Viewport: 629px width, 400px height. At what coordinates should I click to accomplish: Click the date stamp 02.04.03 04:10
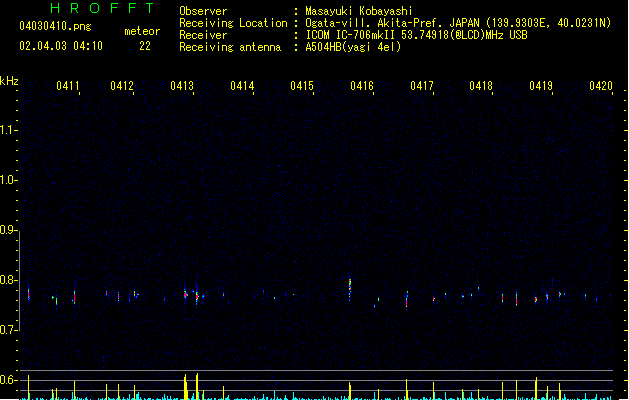[61, 46]
